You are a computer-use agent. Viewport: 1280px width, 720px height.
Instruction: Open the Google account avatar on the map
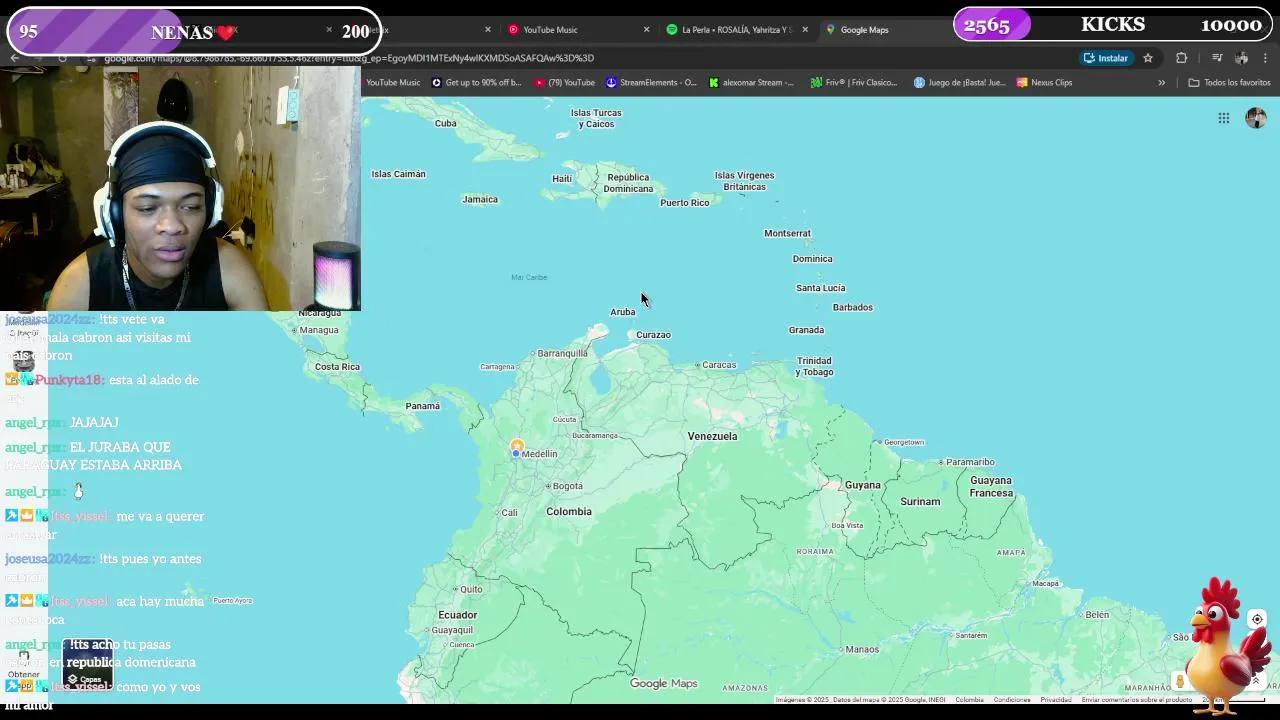click(1256, 118)
